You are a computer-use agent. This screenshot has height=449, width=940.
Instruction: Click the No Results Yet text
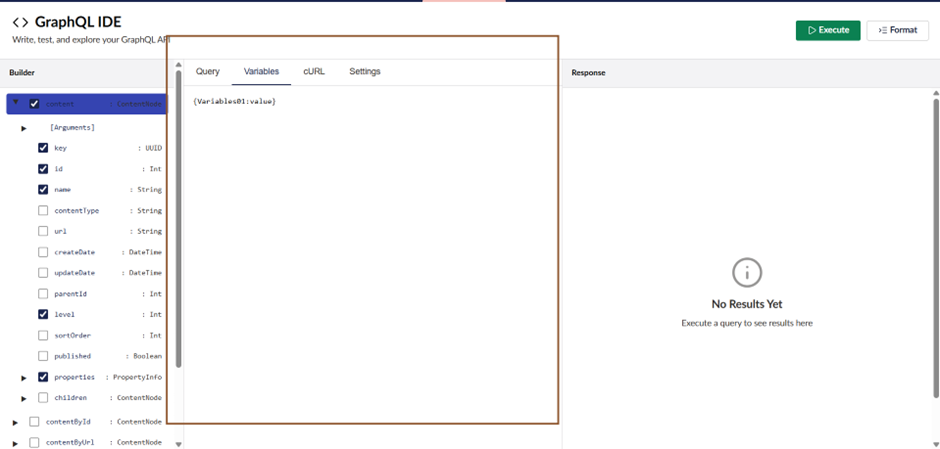point(746,304)
